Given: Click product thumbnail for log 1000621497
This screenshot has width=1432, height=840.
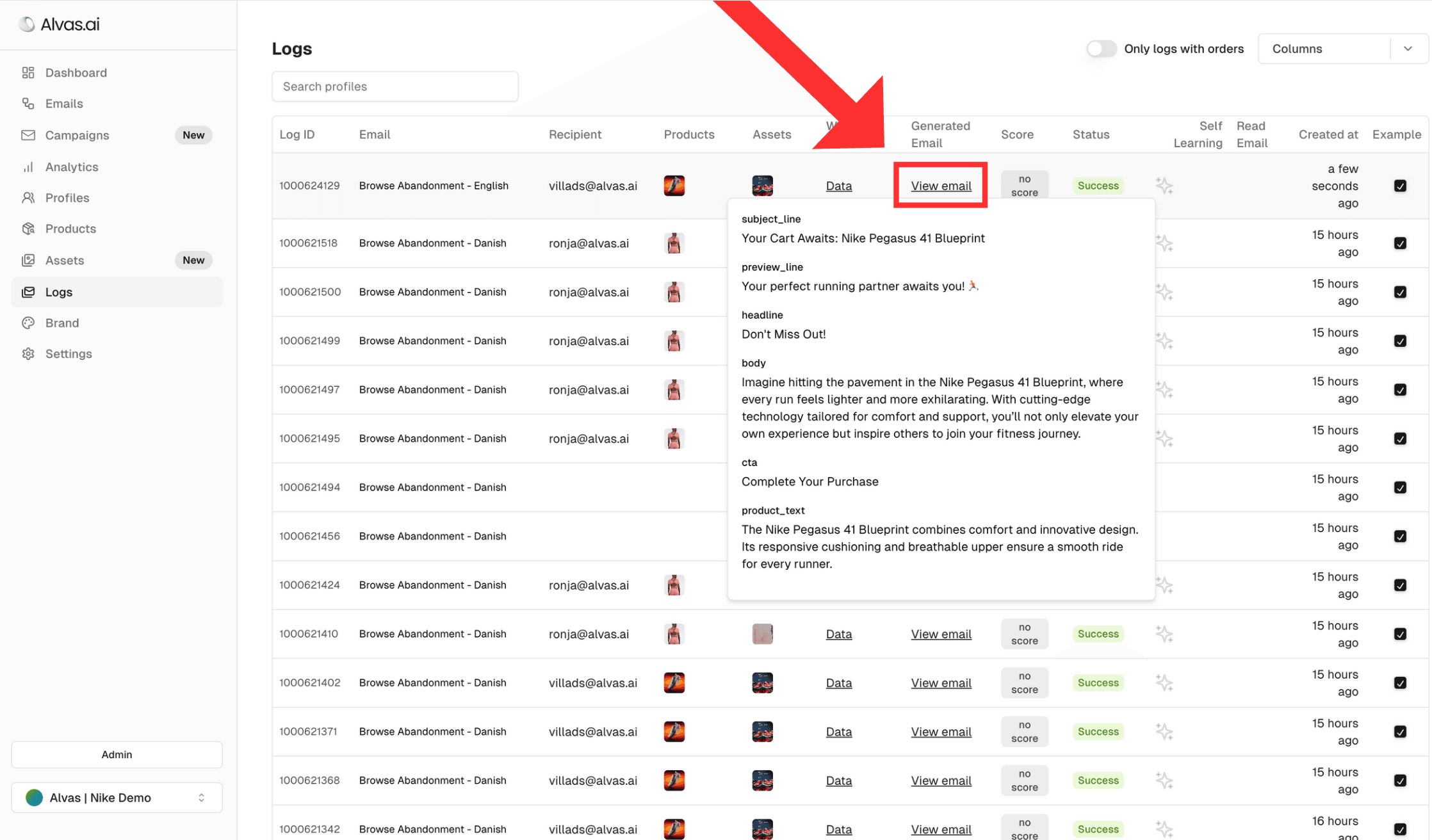Looking at the screenshot, I should click(x=674, y=390).
